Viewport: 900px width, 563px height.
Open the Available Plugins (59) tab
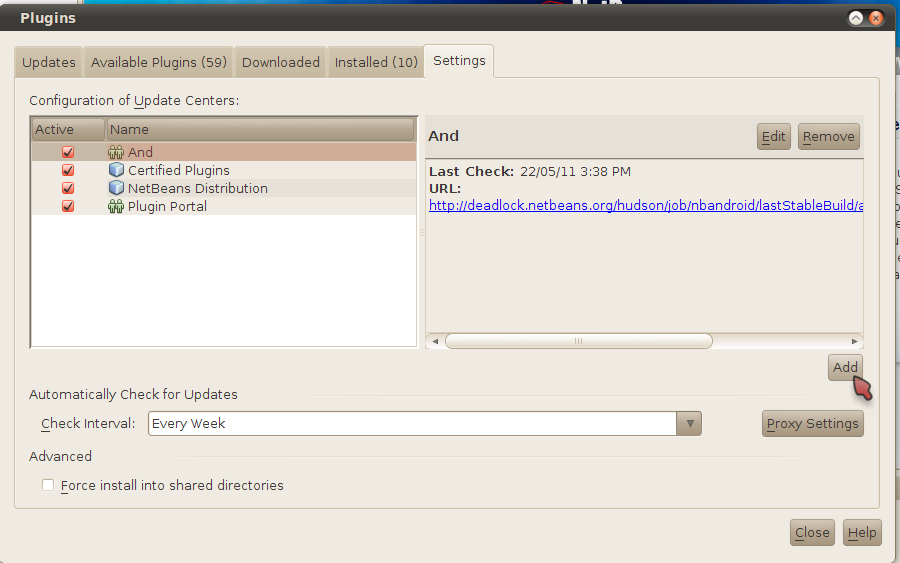coord(158,62)
